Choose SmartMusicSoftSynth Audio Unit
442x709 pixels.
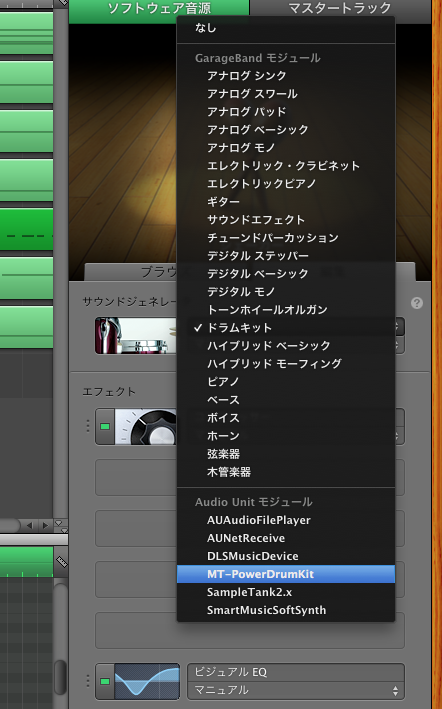coord(286,610)
